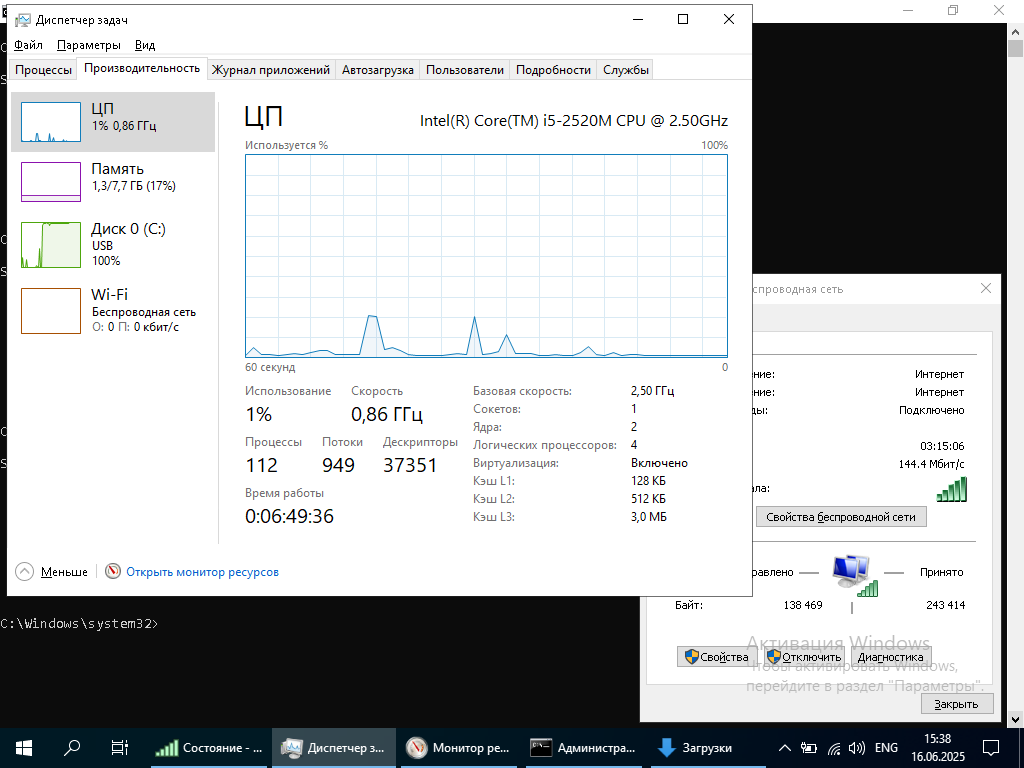The height and width of the screenshot is (768, 1024).
Task: Click the Диагностика button
Action: [891, 657]
